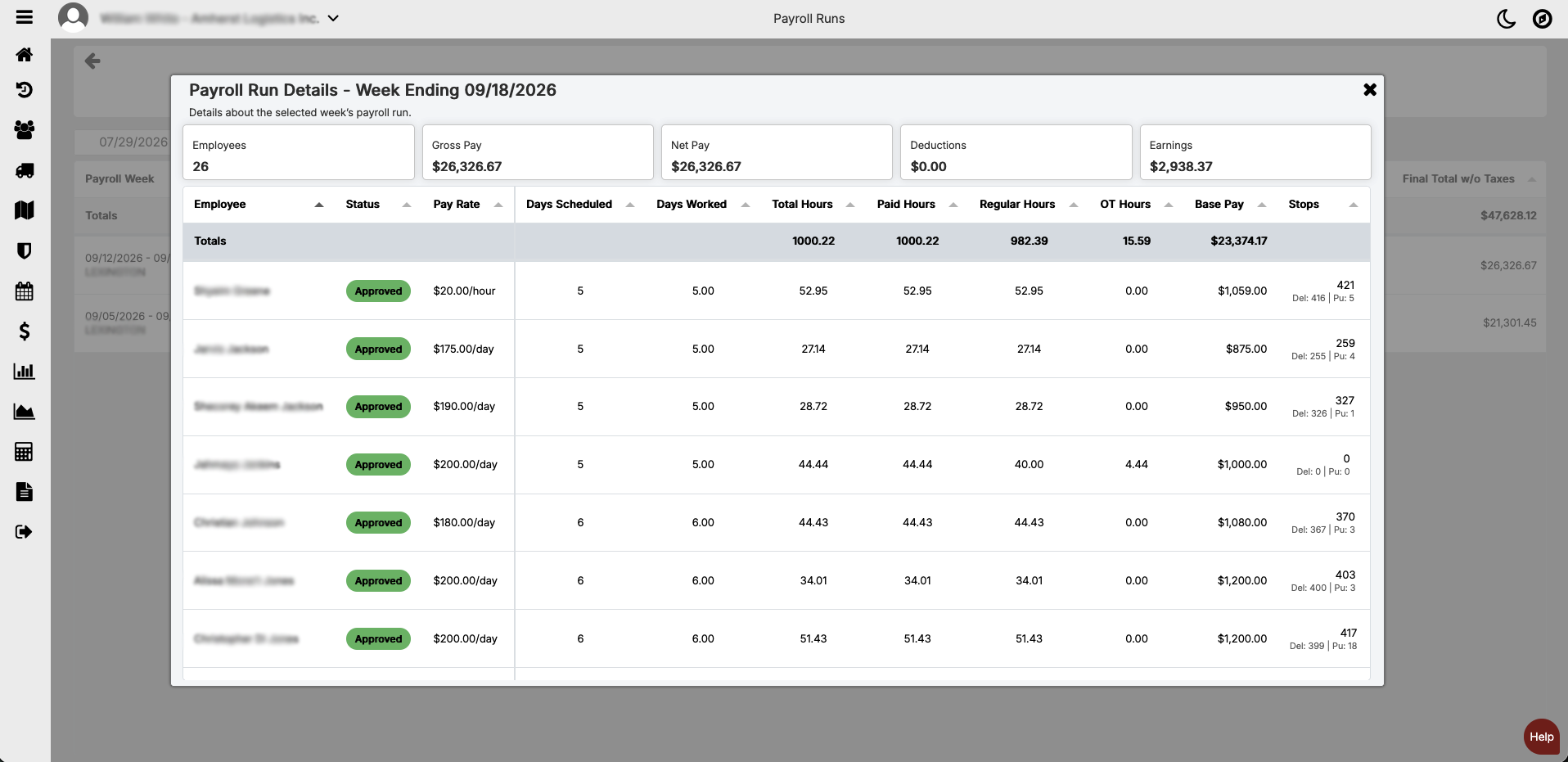The height and width of the screenshot is (762, 1568).
Task: Open the shield icon in sidebar
Action: [x=25, y=250]
